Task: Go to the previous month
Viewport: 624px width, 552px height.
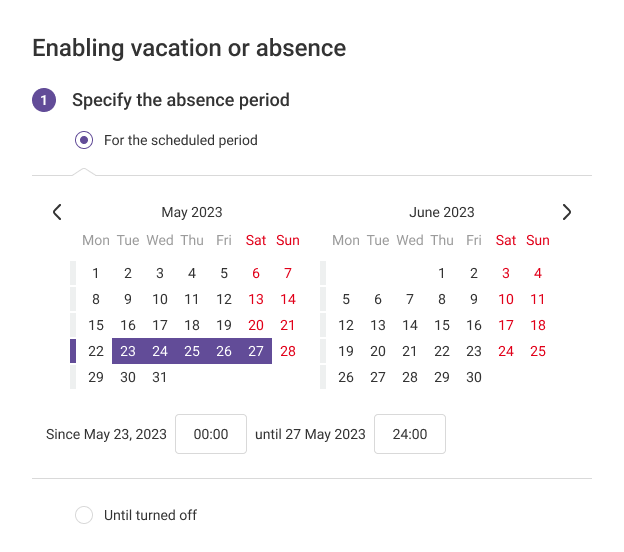Action: click(x=57, y=212)
